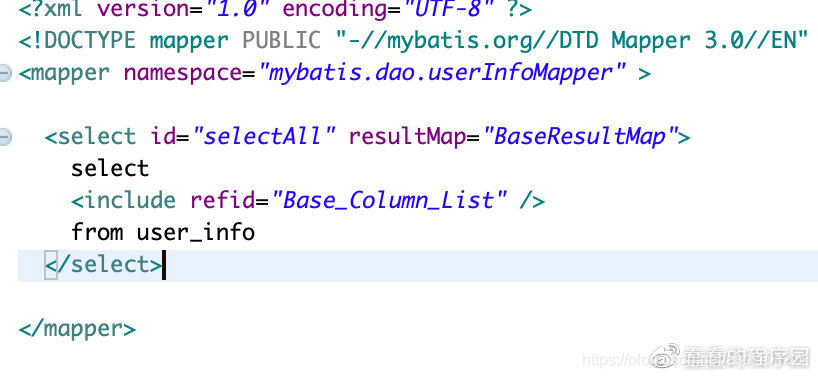This screenshot has height=378, width=818.
Task: Collapse the select element fold marker
Action: [4, 137]
